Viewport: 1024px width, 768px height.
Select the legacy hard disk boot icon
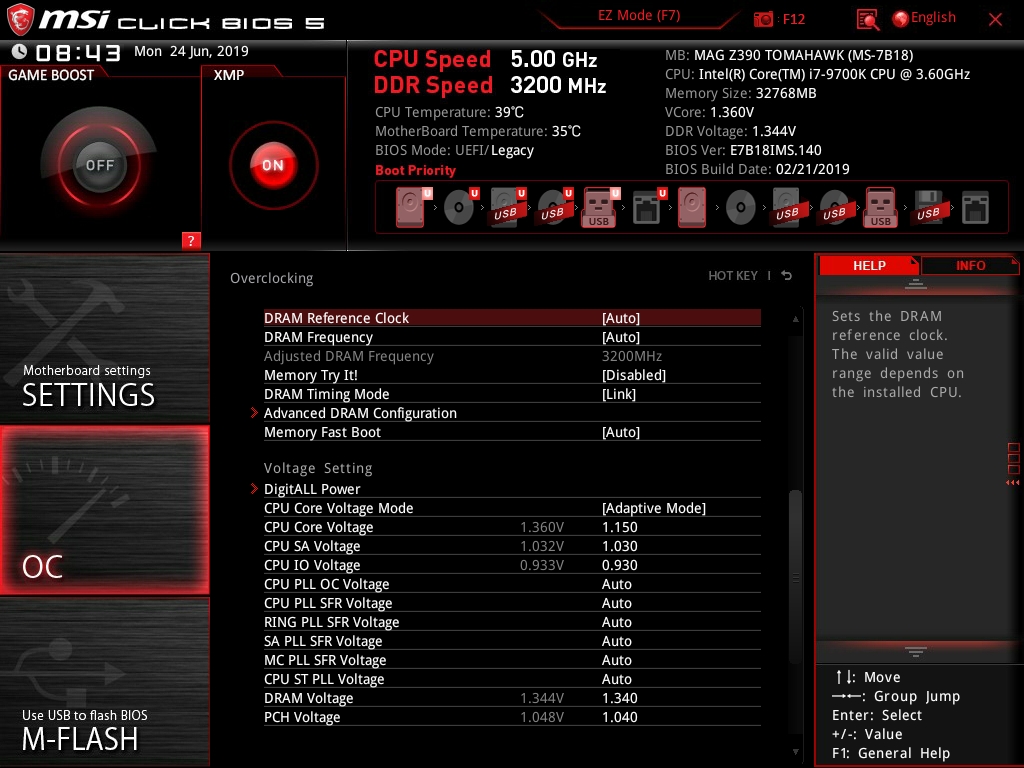692,208
